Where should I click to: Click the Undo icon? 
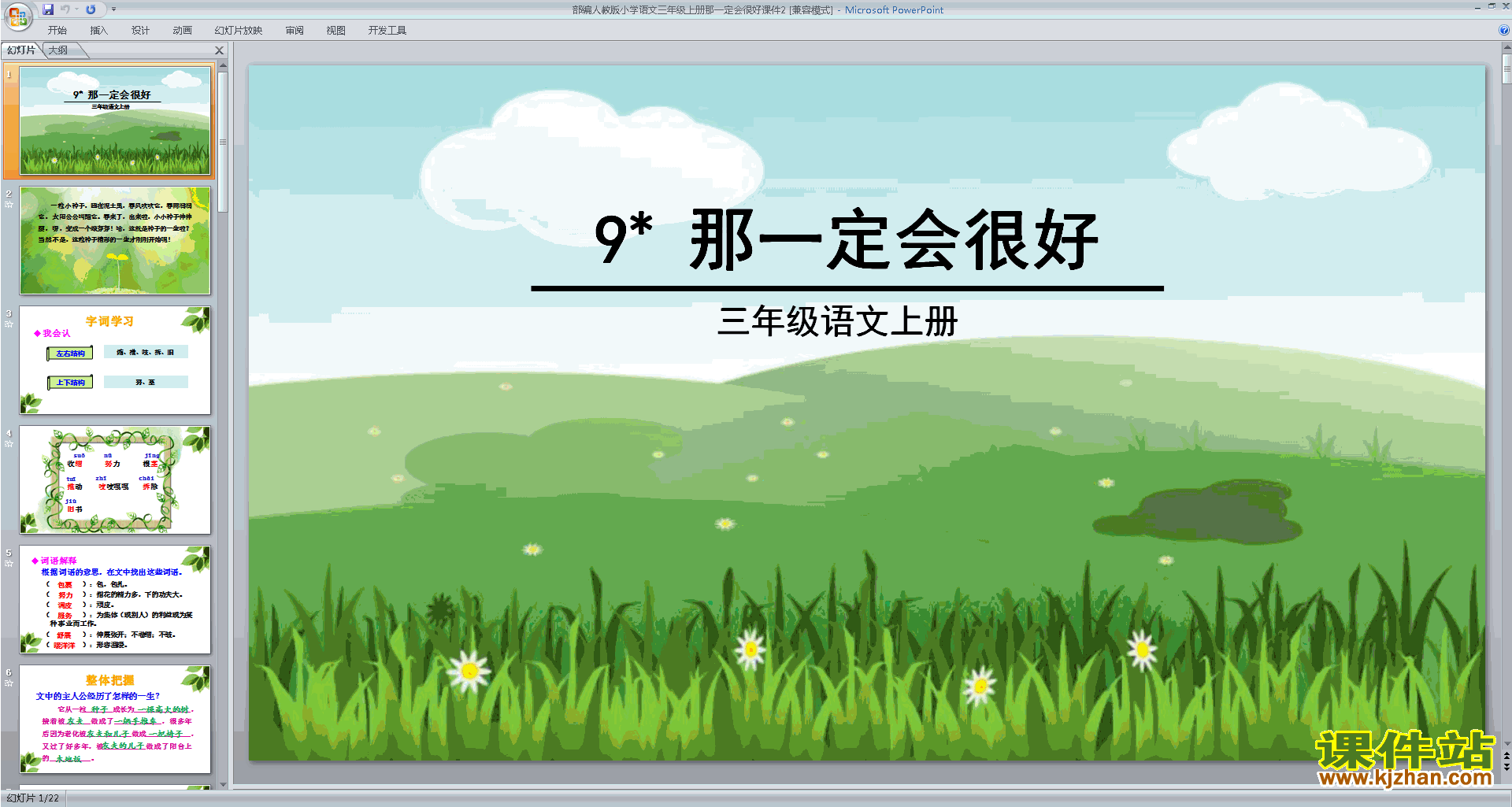65,9
